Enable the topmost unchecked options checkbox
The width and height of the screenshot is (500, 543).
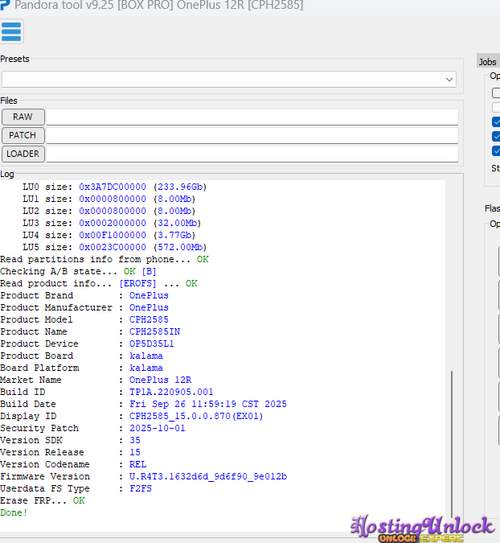pos(496,93)
